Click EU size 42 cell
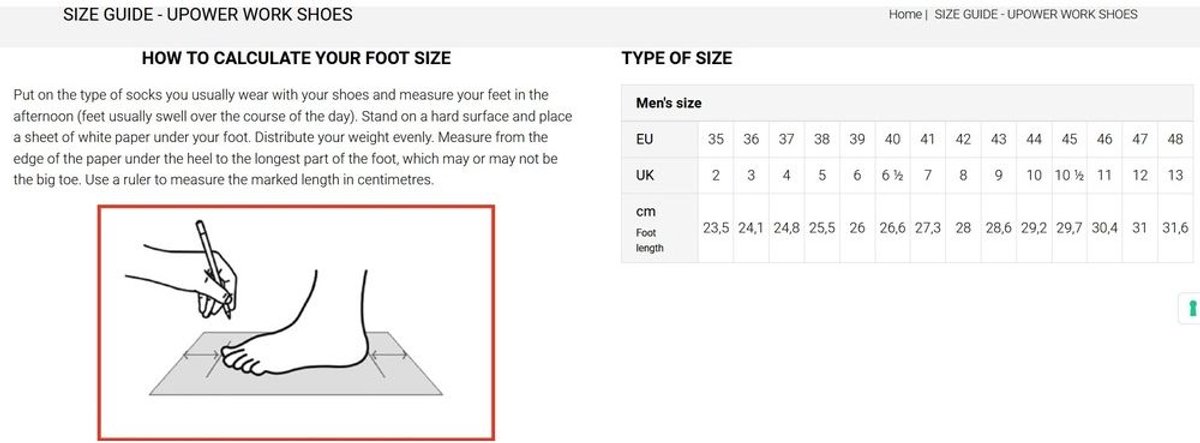1200x443 pixels. pos(963,140)
